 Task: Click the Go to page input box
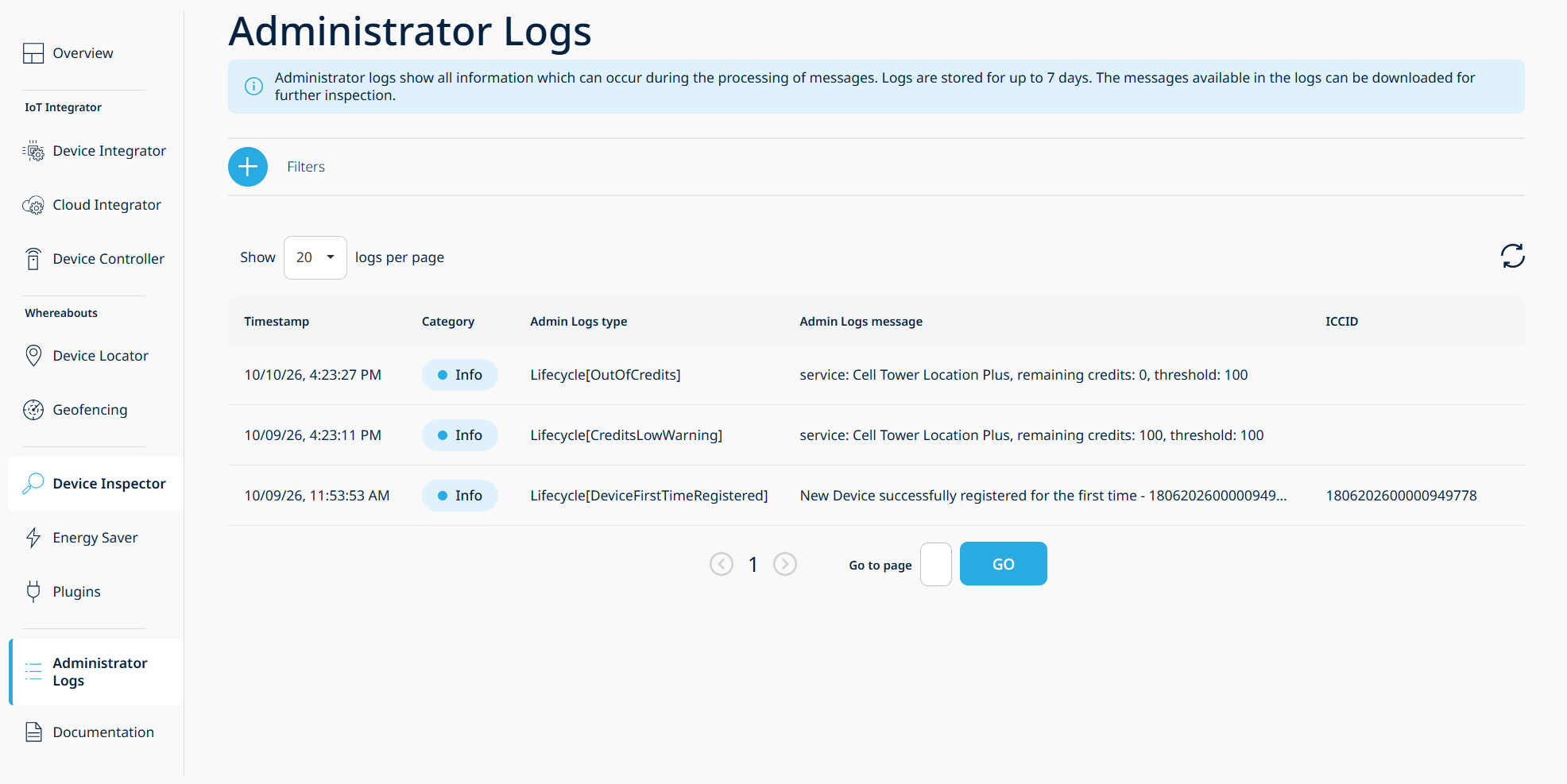[936, 564]
